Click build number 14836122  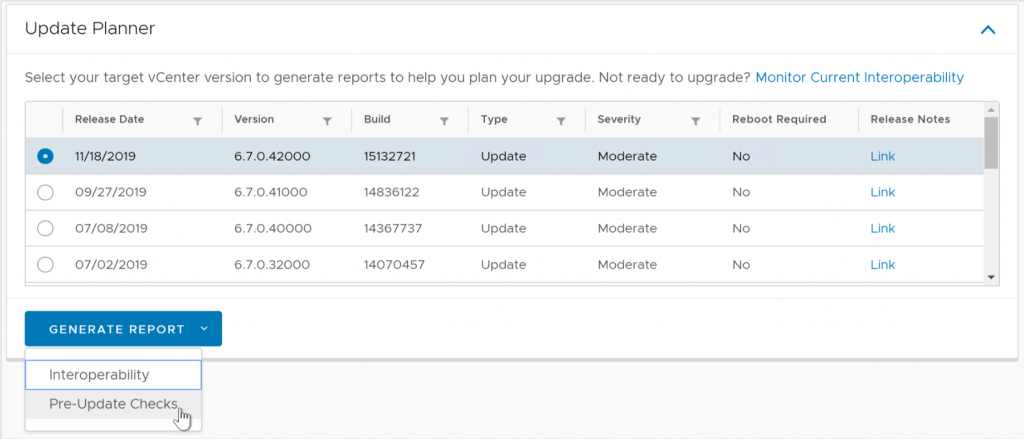392,192
